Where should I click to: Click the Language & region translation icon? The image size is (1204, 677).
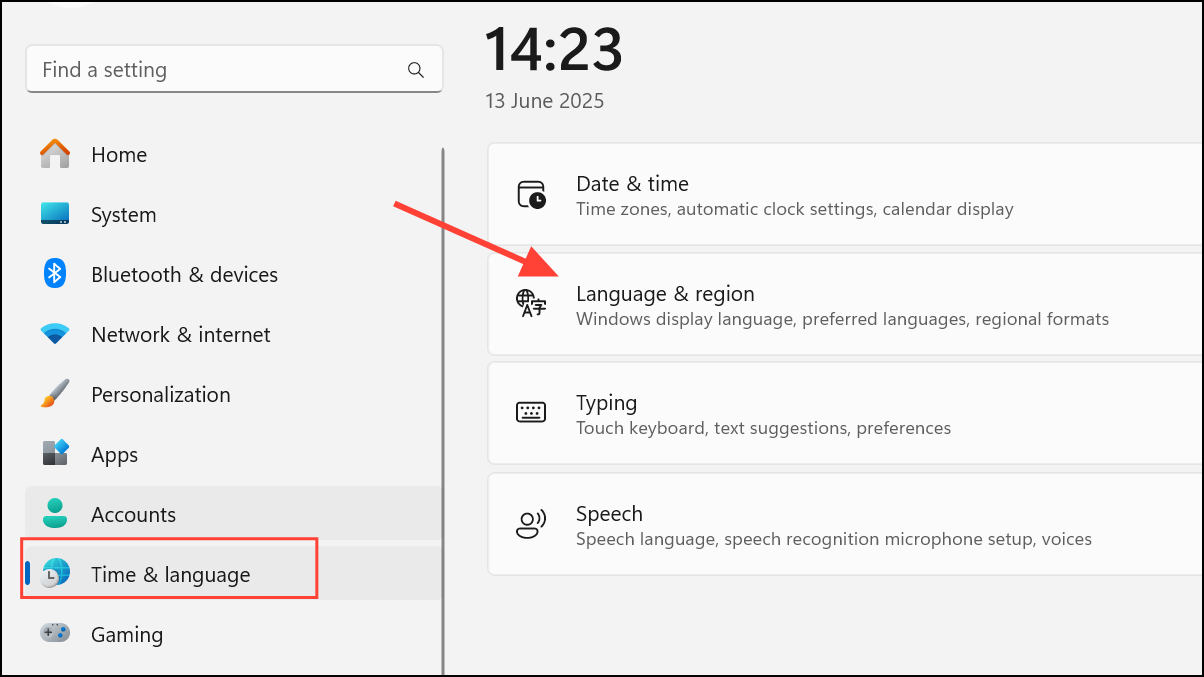click(x=531, y=302)
